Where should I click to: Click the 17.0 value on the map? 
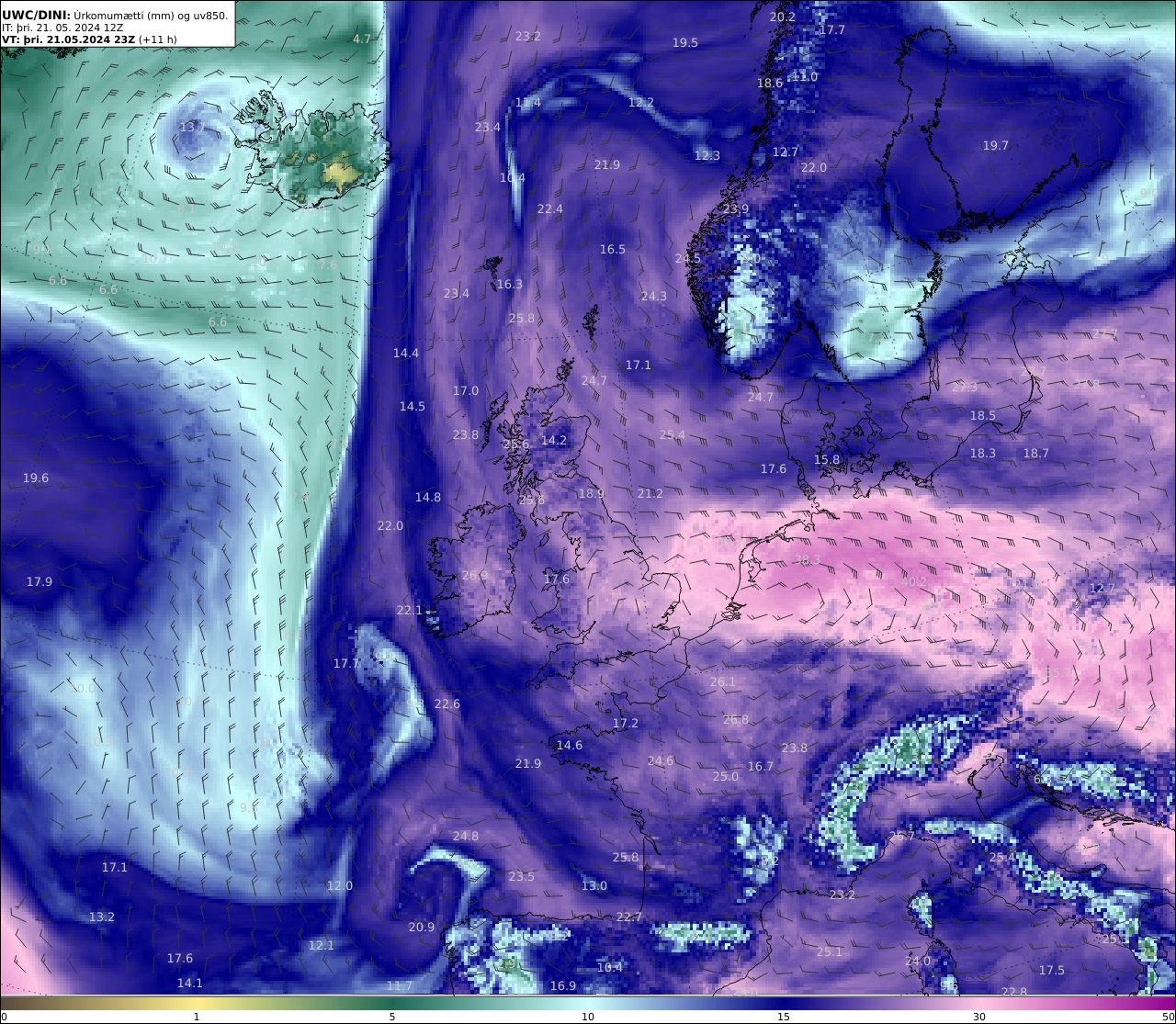[466, 390]
